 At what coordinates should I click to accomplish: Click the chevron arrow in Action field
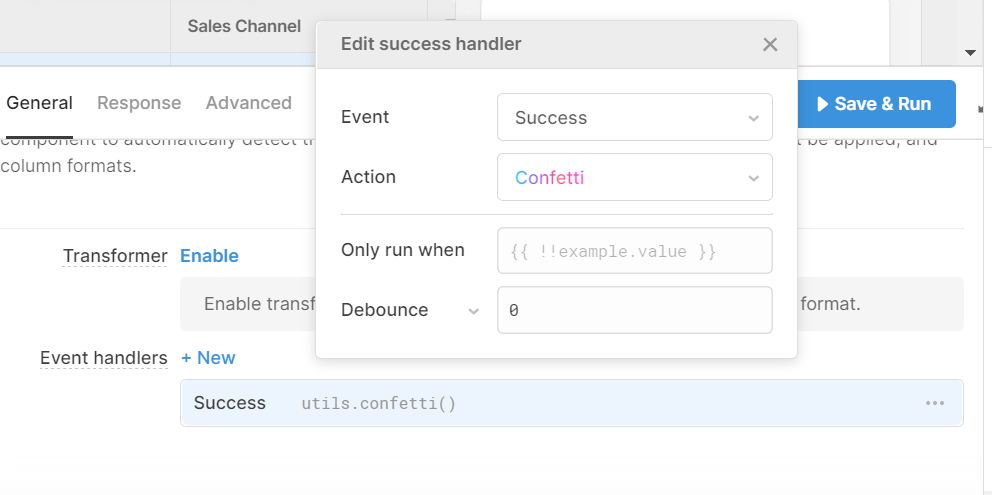pos(753,178)
